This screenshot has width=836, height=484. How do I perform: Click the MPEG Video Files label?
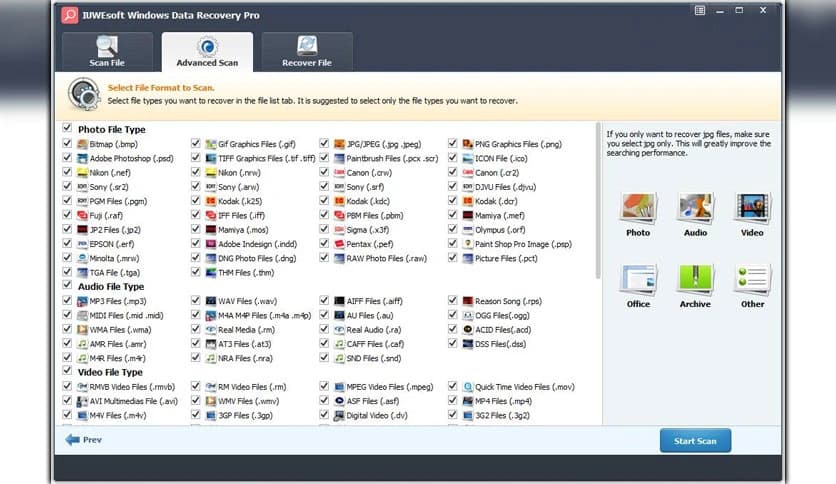390,387
